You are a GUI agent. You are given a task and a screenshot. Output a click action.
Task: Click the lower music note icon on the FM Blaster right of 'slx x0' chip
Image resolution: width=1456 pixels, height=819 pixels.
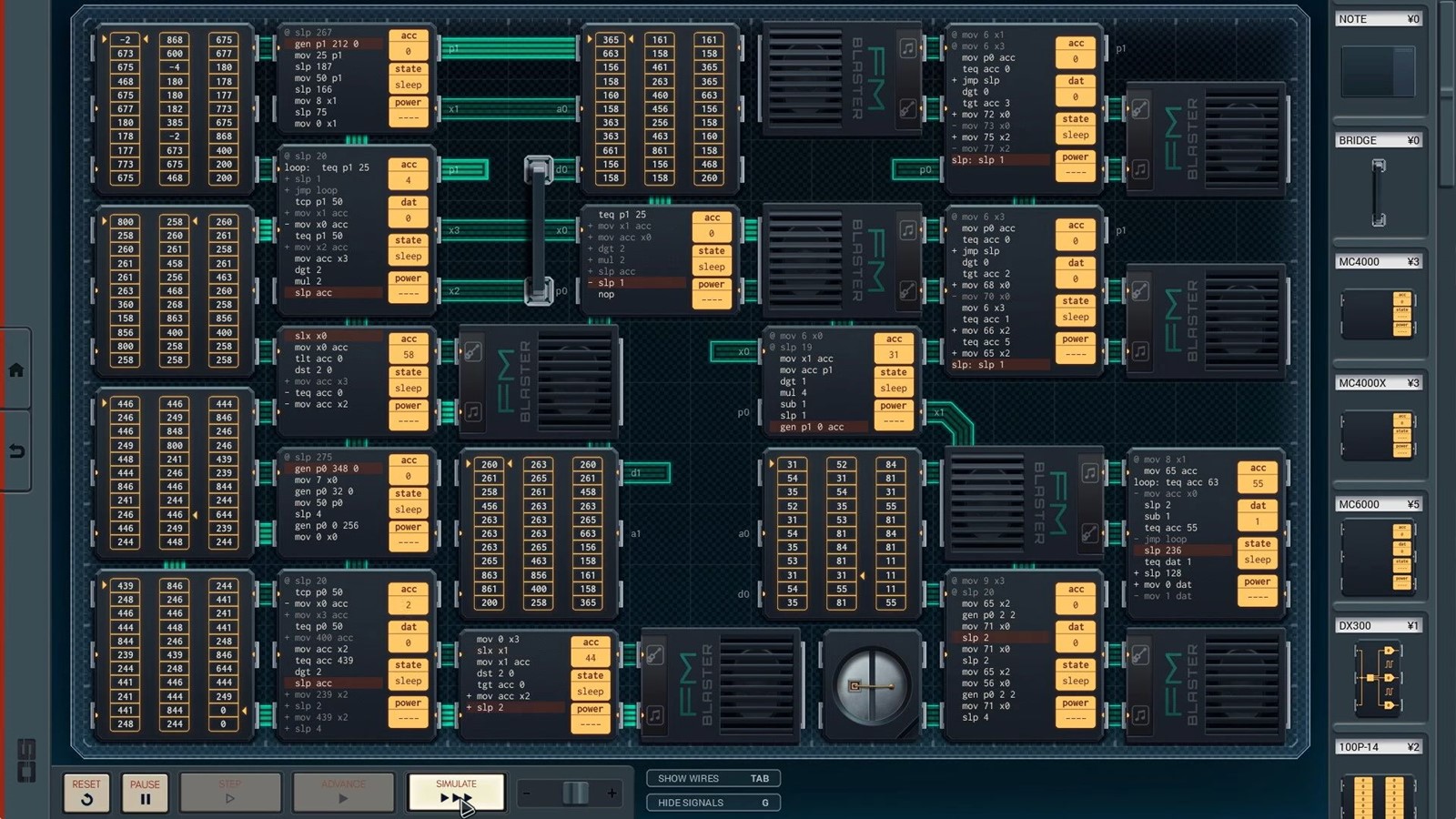473,412
